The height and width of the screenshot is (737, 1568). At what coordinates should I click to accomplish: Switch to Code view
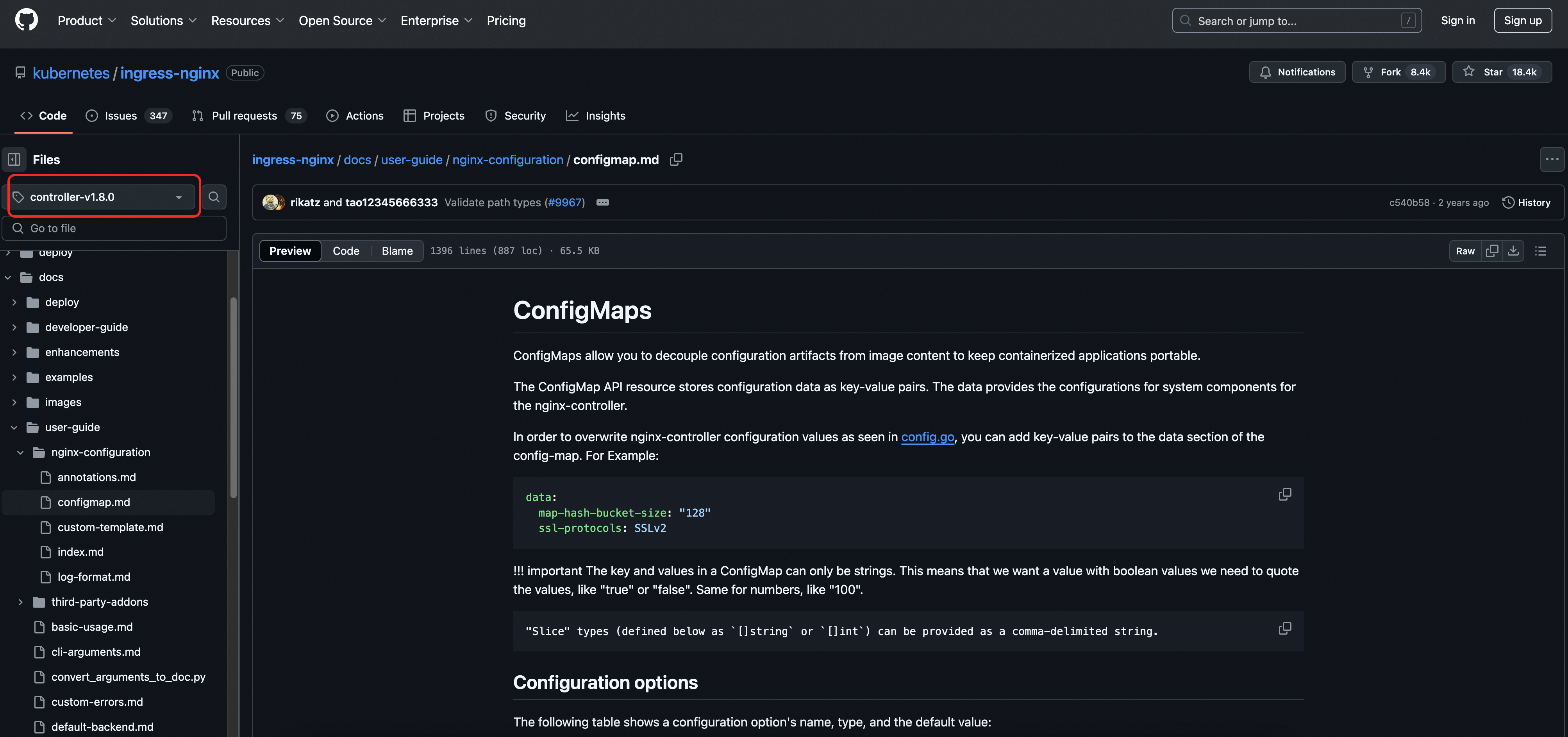click(346, 251)
